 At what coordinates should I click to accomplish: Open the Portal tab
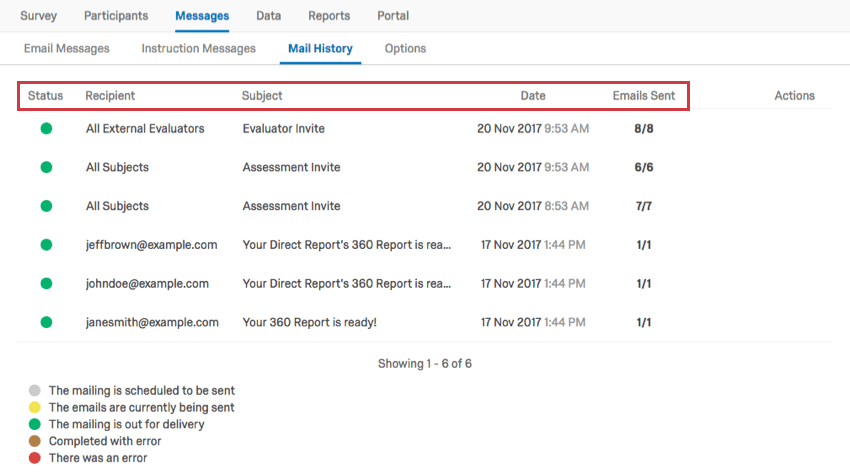[393, 16]
